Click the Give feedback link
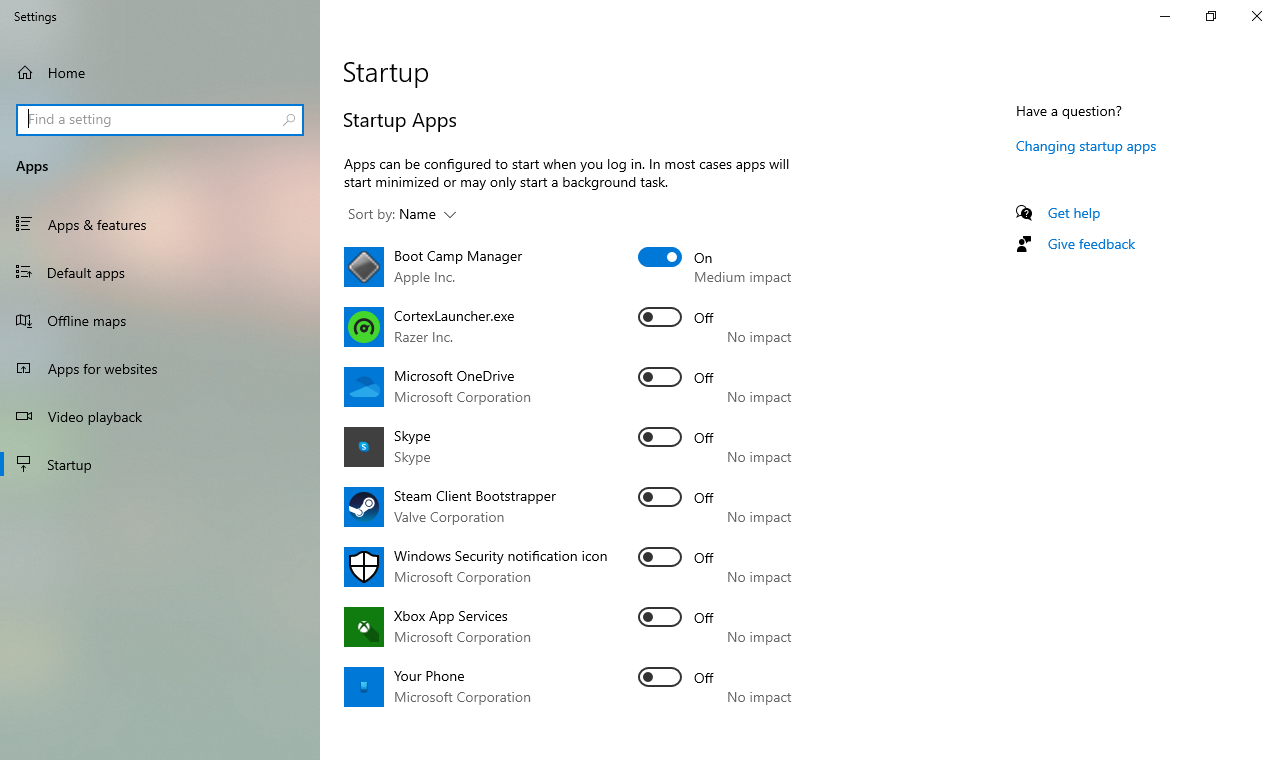The width and height of the screenshot is (1280, 760). (1091, 244)
